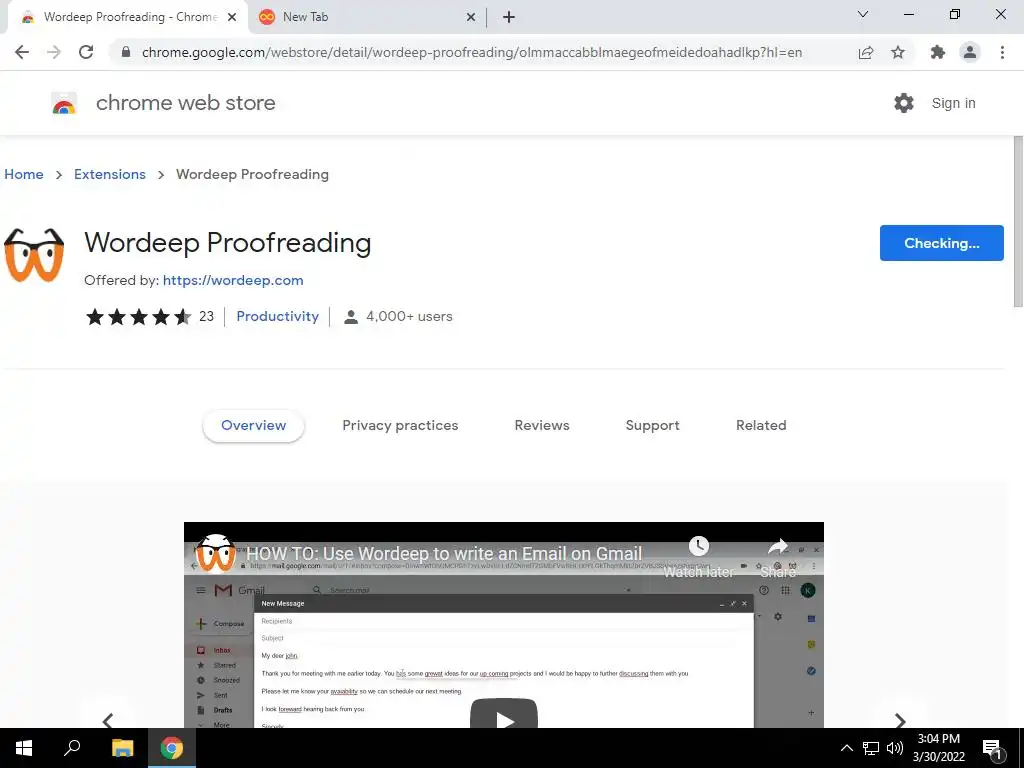The width and height of the screenshot is (1024, 768).
Task: Click the Chrome Web Store logo
Action: click(x=64, y=103)
